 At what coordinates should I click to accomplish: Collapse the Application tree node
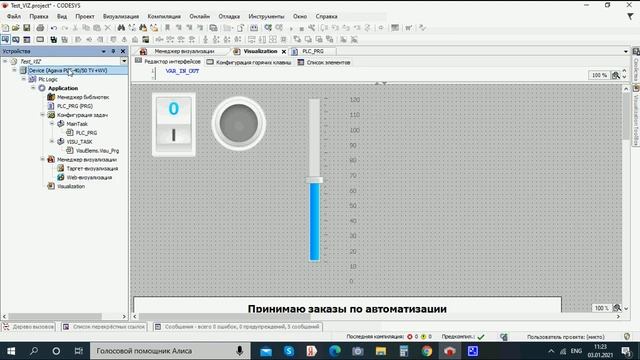coord(33,88)
